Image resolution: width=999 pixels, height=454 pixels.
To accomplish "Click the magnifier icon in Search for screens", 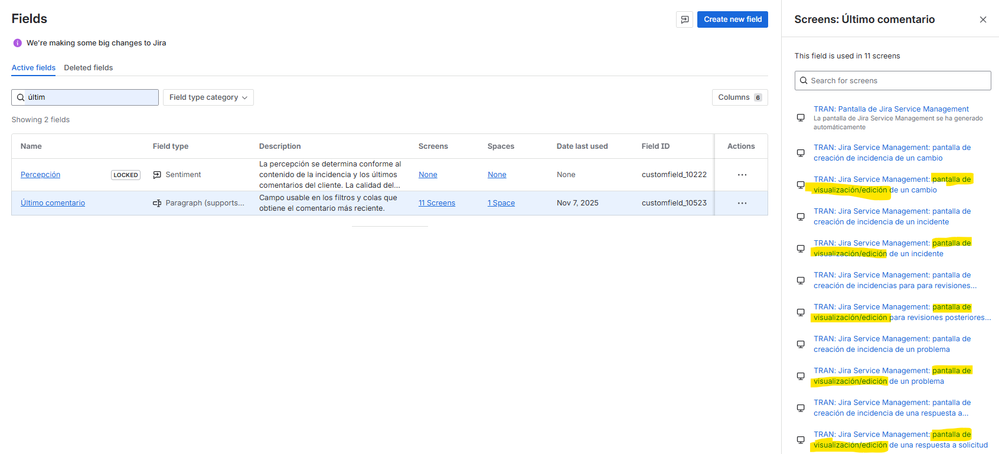I will pyautogui.click(x=804, y=81).
